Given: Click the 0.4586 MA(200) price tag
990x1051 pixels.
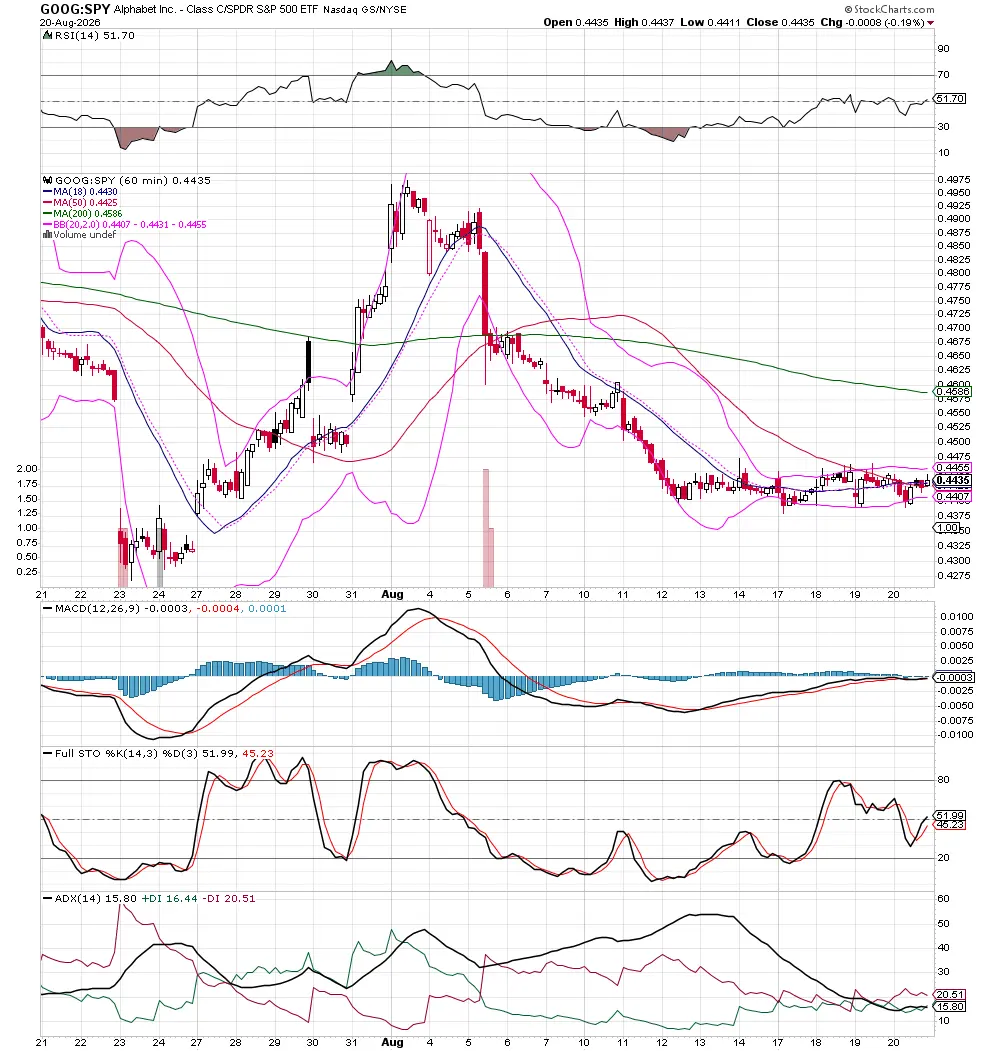Looking at the screenshot, I should tap(952, 391).
